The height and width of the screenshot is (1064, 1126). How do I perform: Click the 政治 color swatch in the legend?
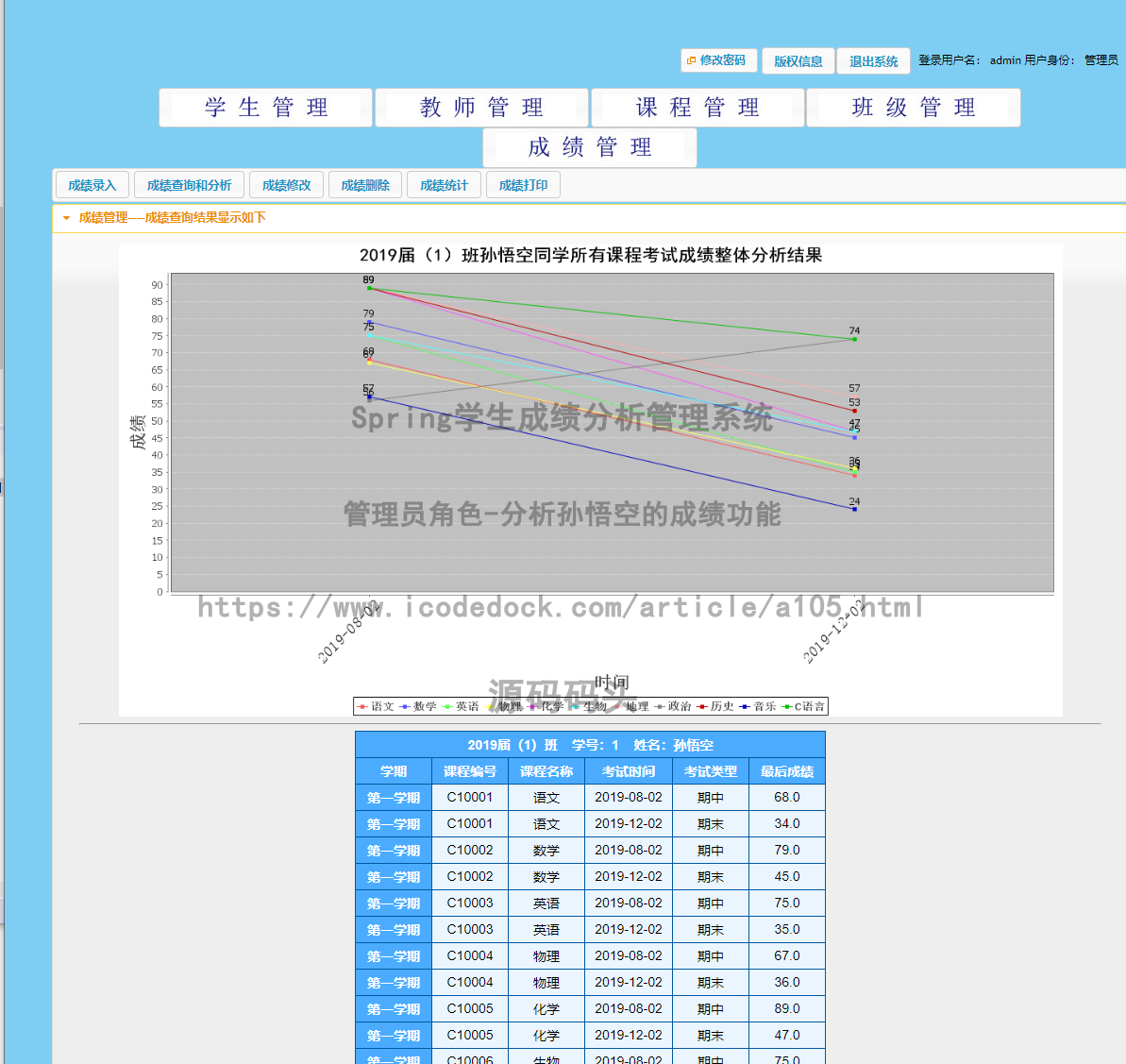(662, 705)
